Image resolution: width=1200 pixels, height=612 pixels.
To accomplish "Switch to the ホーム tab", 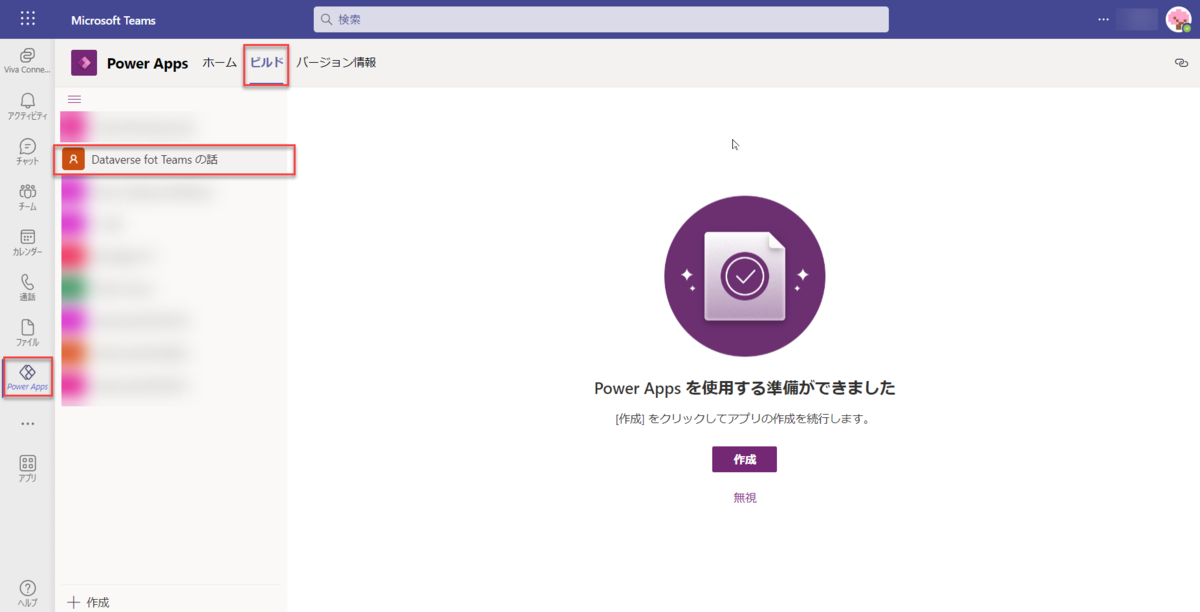I will [219, 63].
